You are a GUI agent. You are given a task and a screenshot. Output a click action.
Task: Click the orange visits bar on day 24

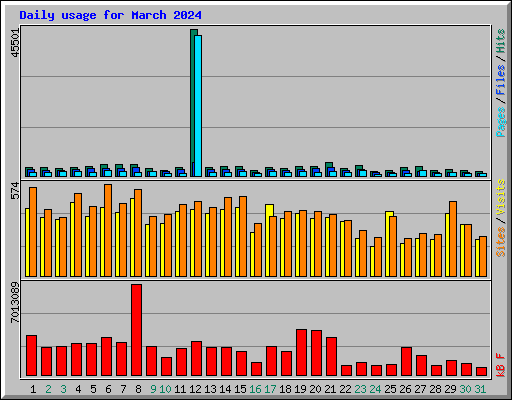[x=378, y=257]
